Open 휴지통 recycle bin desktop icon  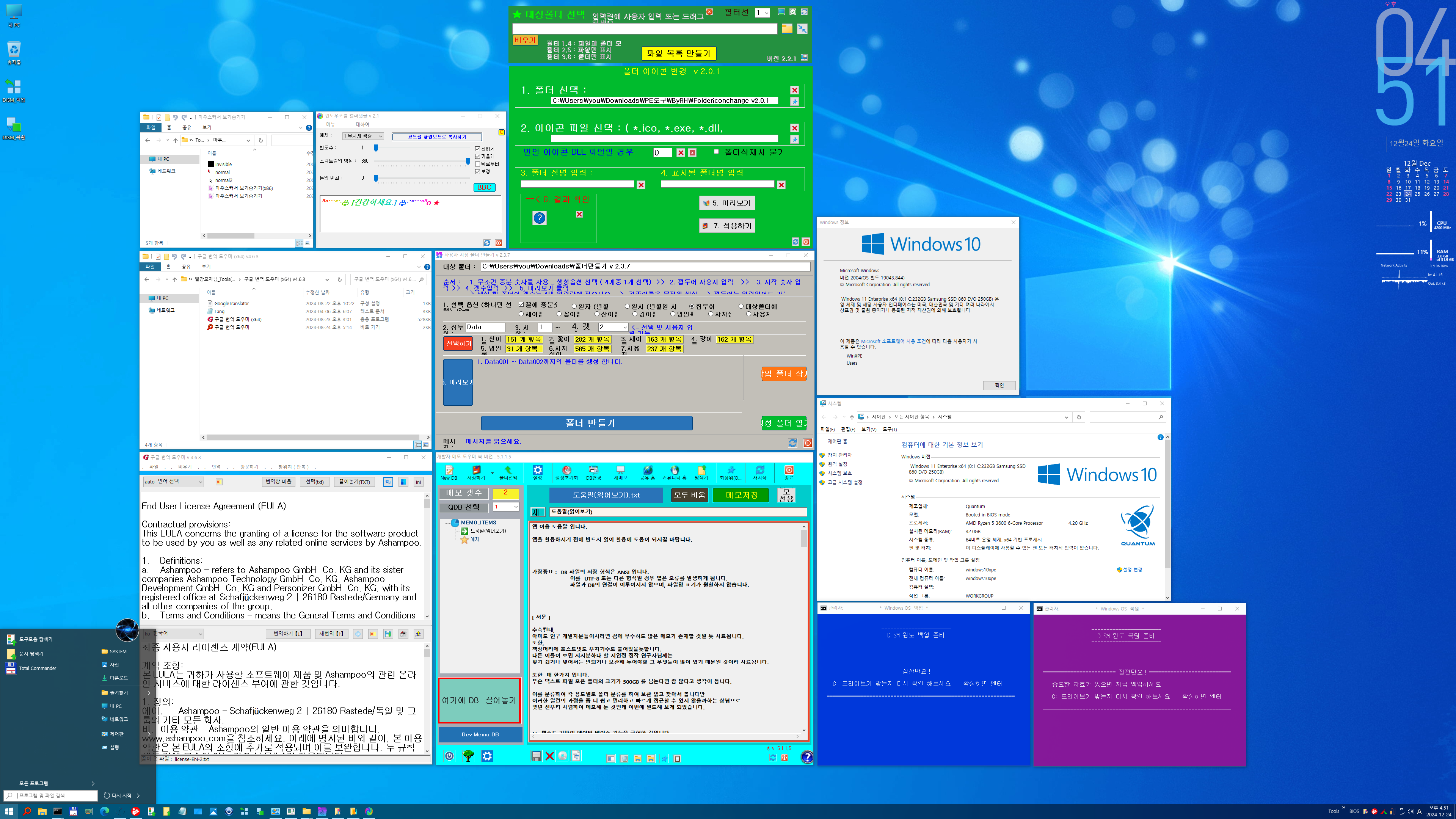point(14,53)
